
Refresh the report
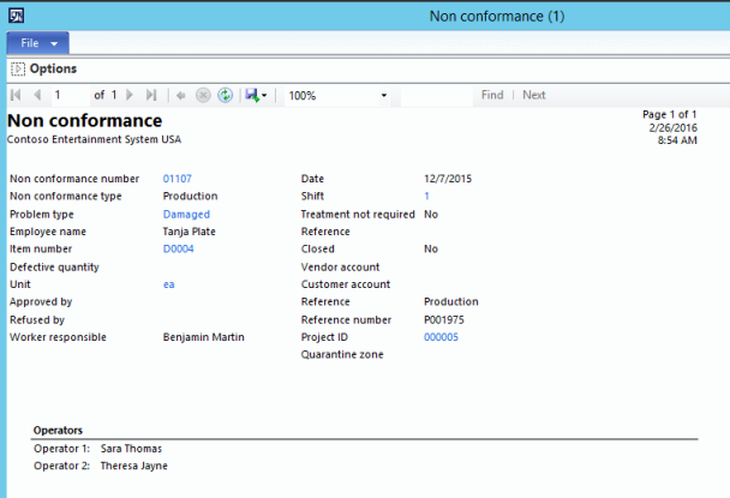coord(225,95)
